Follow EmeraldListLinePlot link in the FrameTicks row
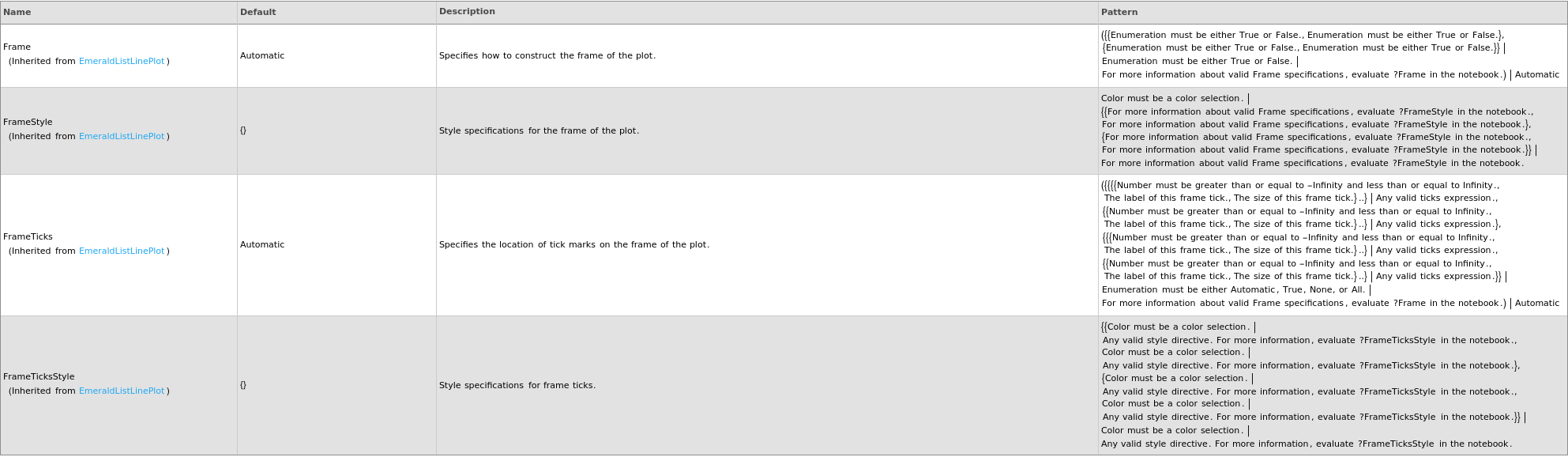The image size is (1568, 457). 122,251
